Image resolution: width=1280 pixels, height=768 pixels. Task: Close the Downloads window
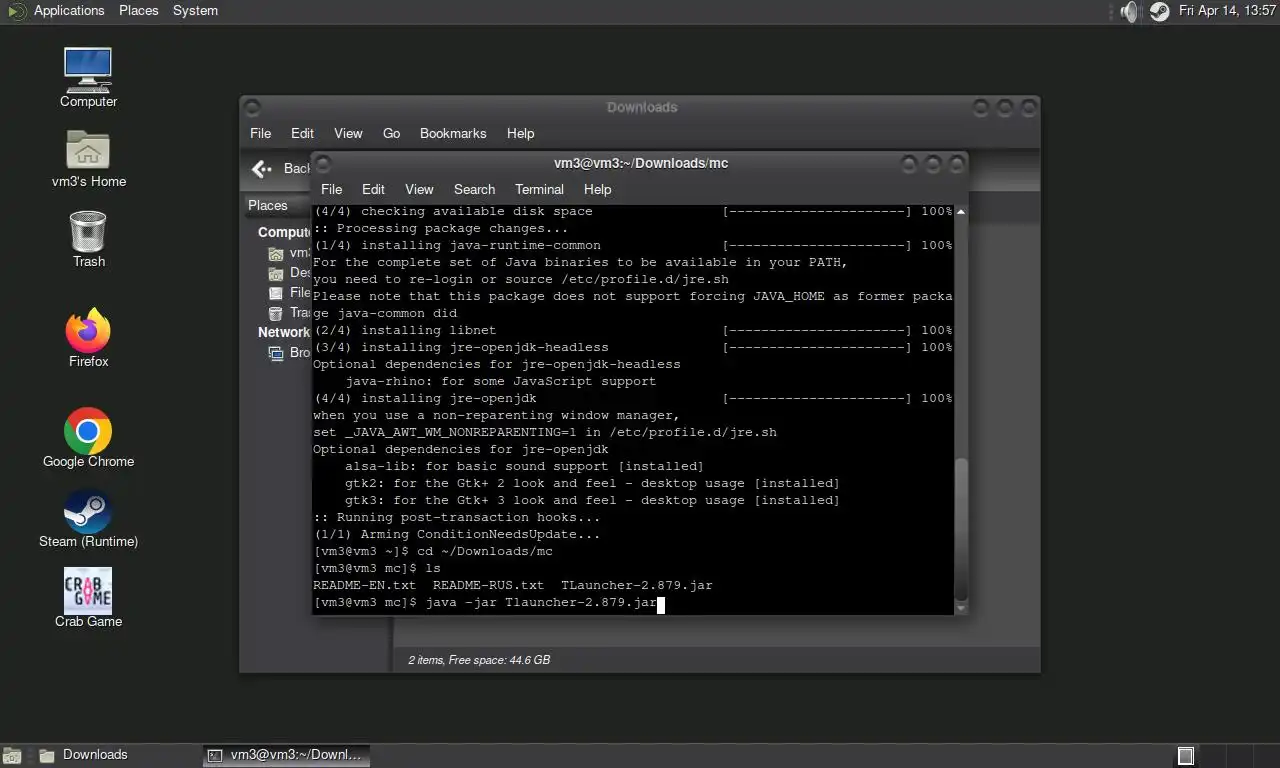pyautogui.click(x=1029, y=107)
